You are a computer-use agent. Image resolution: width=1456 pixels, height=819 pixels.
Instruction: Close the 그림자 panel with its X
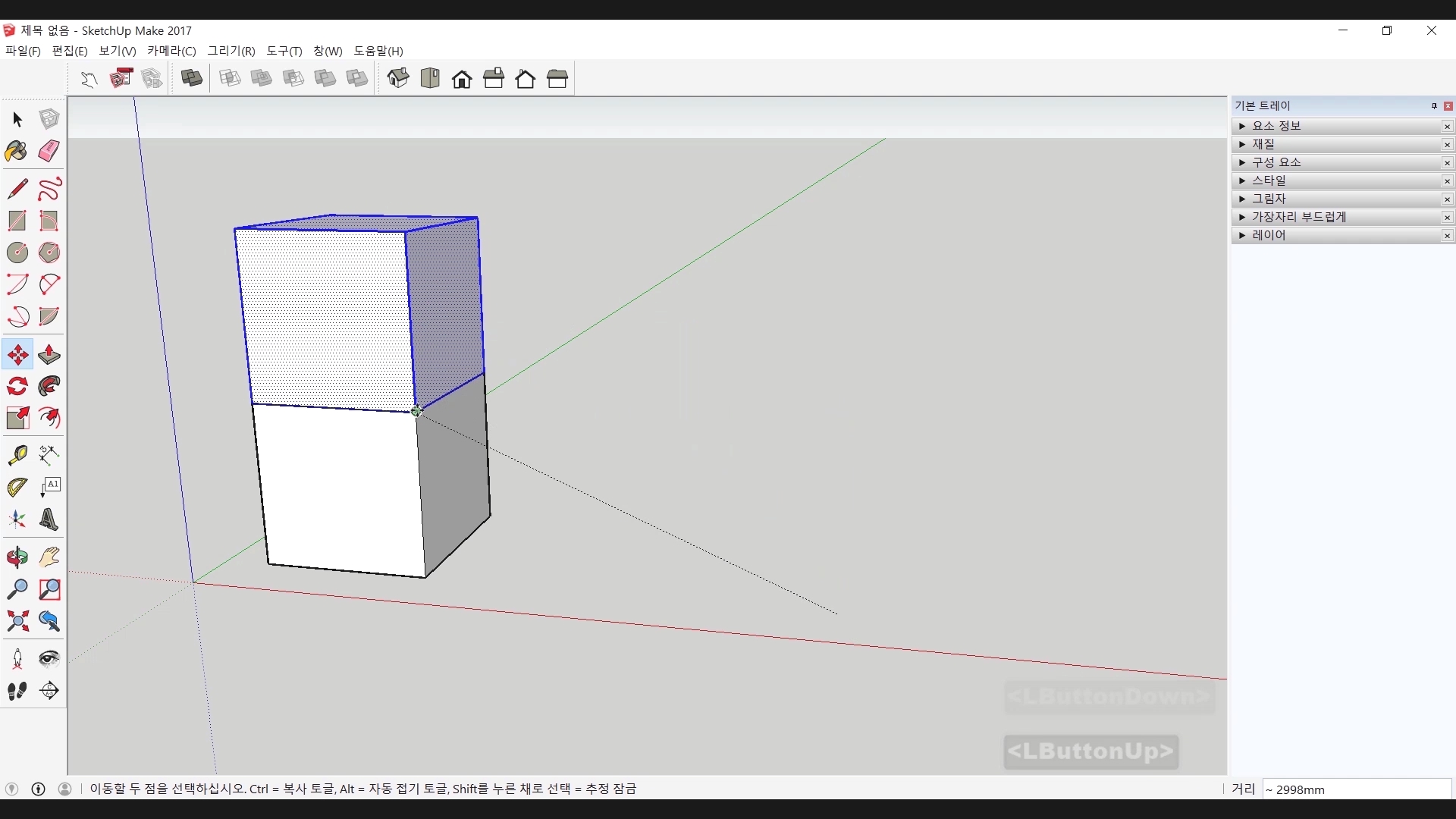pos(1447,199)
